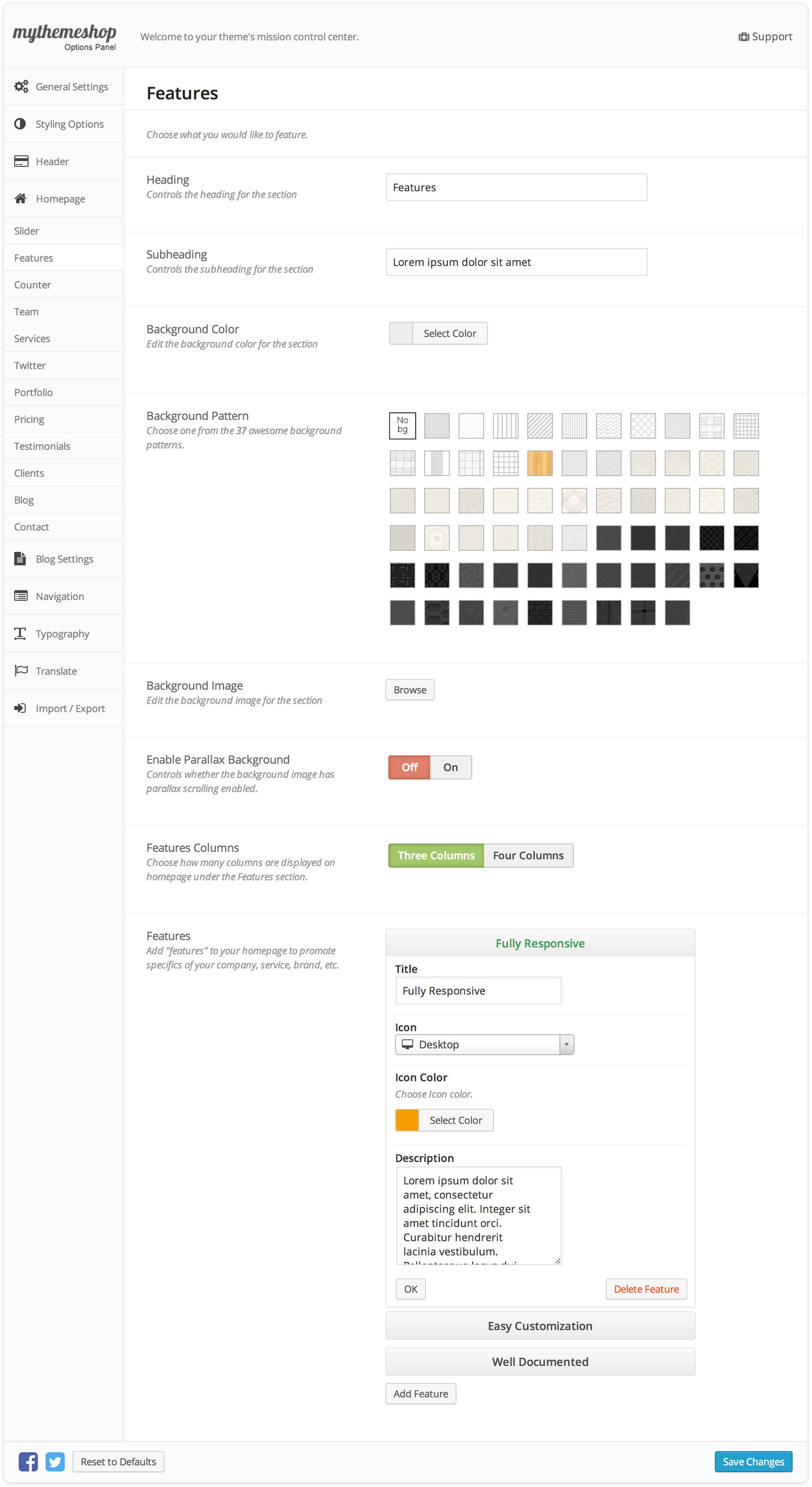Screen dimensions: 812x1487
Task: Open the Twitter icon in footer
Action: 55,1461
